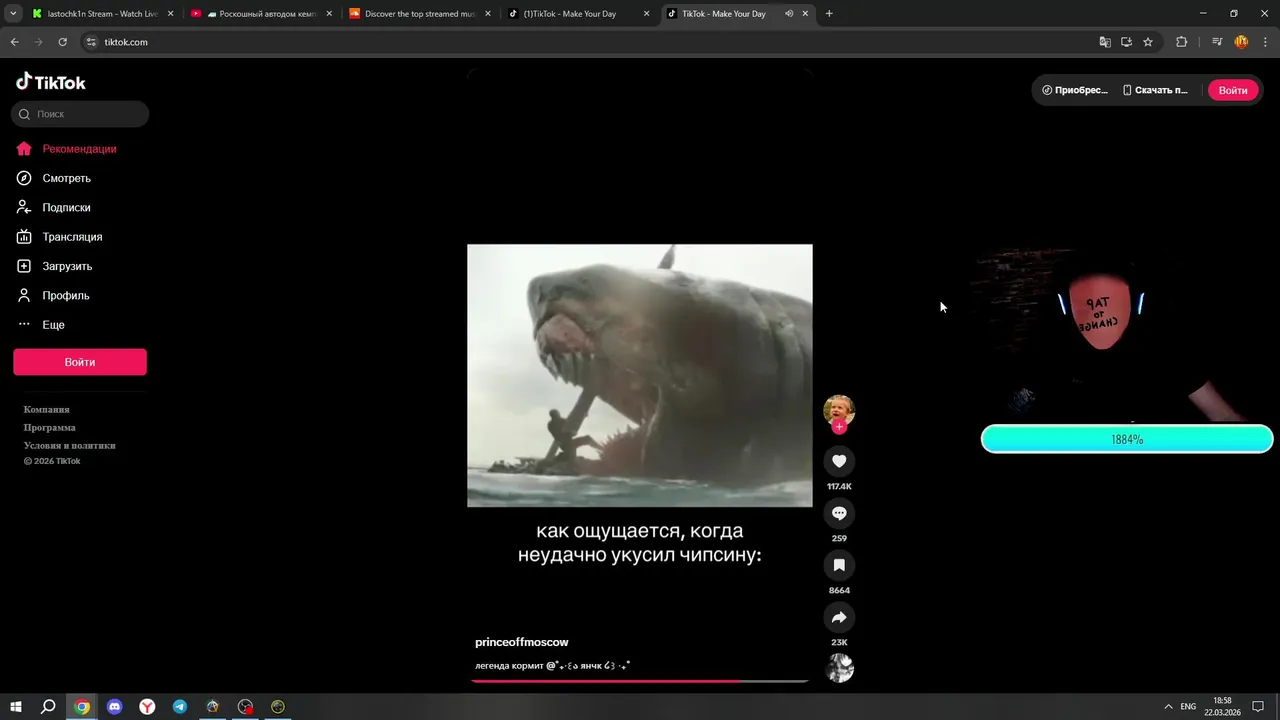This screenshot has height=720, width=1280.
Task: Bookmark this page with the star icon
Action: (1148, 42)
